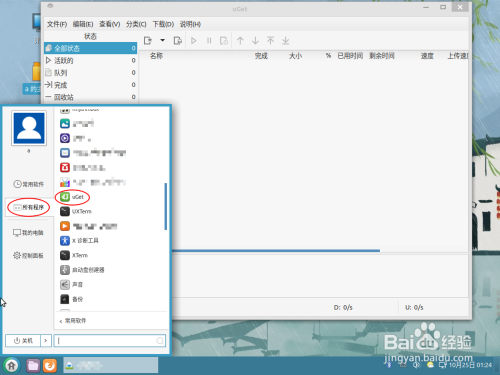This screenshot has width=500, height=375.
Task: Open the 编辑(E) menu
Action: pos(83,24)
